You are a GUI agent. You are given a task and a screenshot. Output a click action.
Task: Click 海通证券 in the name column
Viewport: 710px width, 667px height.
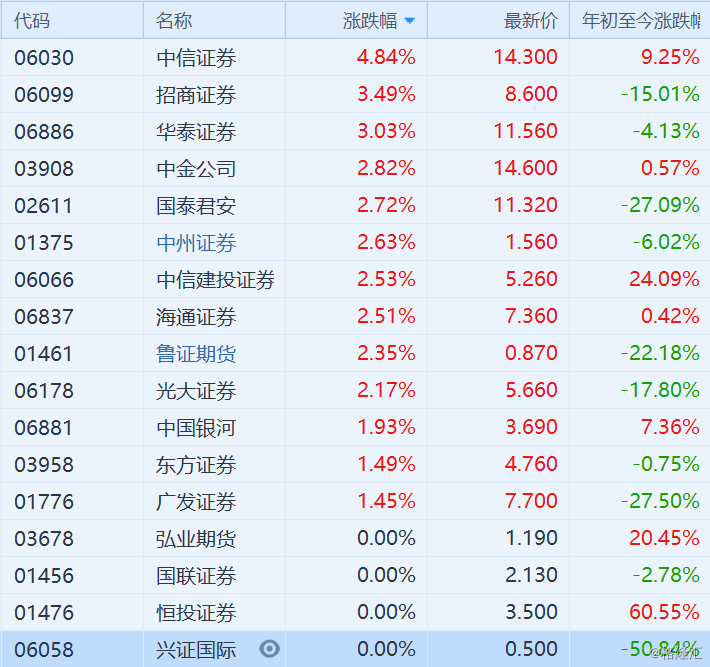click(x=196, y=317)
